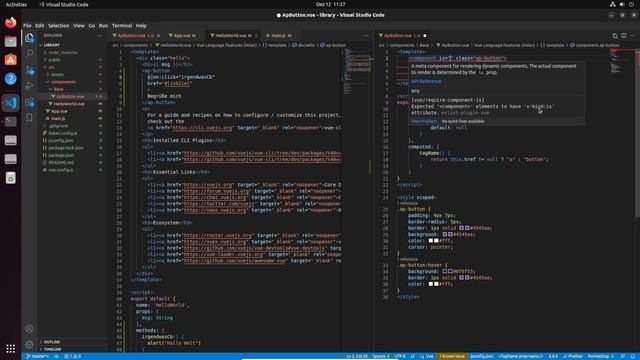Open the Extensions view
Image resolution: width=640 pixels, height=360 pixels.
tap(29, 102)
